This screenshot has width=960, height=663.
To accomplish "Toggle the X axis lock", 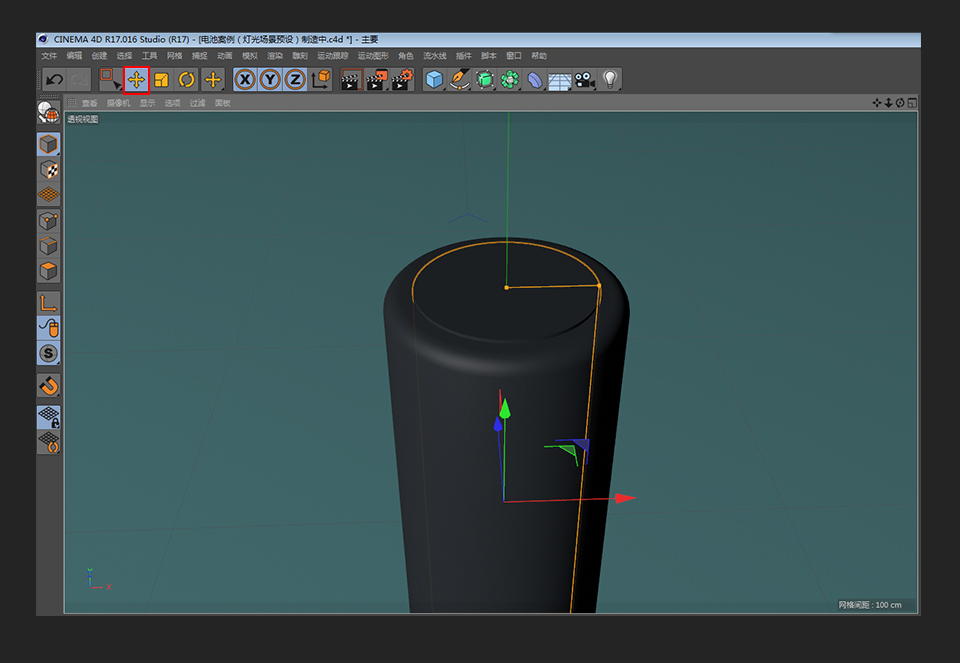I will coord(244,80).
